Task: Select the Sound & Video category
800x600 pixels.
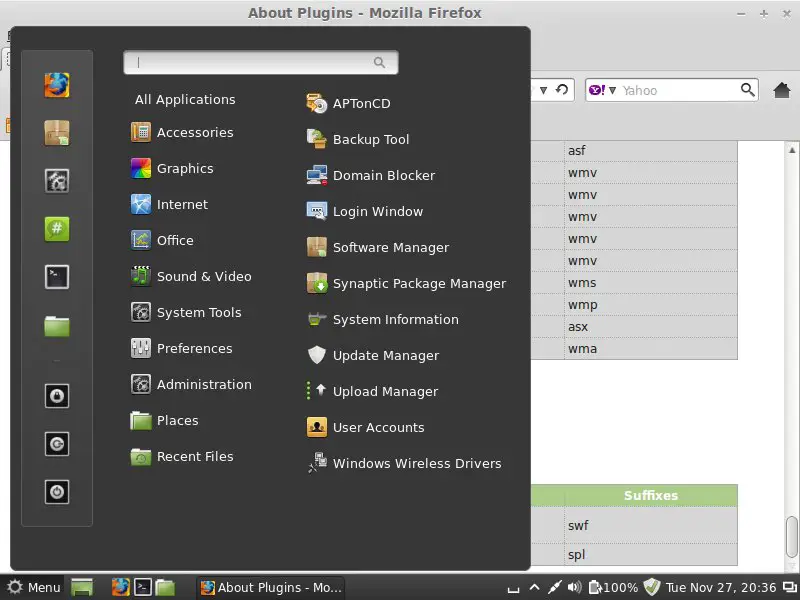Action: click(x=191, y=277)
